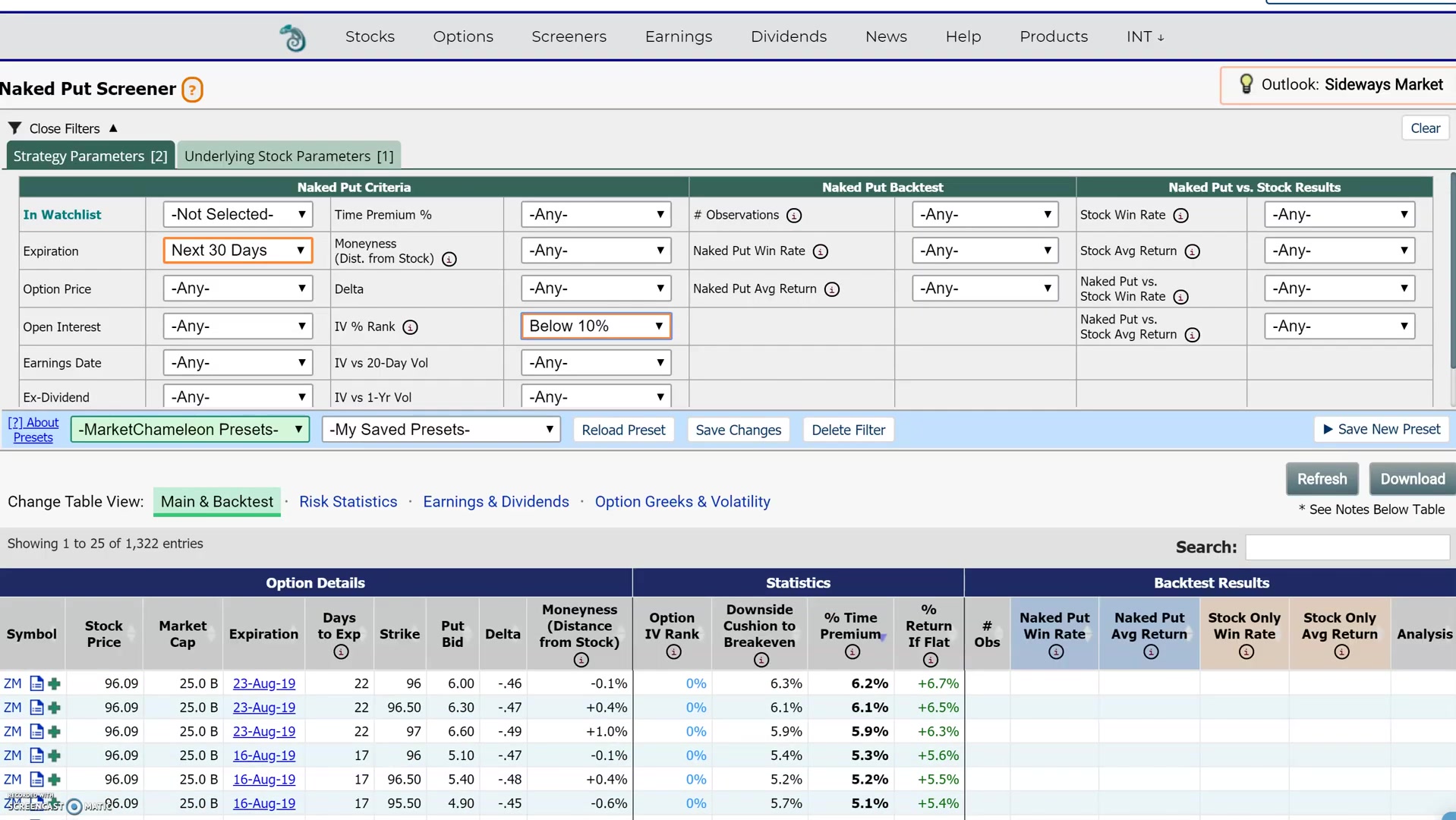The height and width of the screenshot is (820, 1456).
Task: Show info for IV % Rank filter
Action: (x=410, y=327)
